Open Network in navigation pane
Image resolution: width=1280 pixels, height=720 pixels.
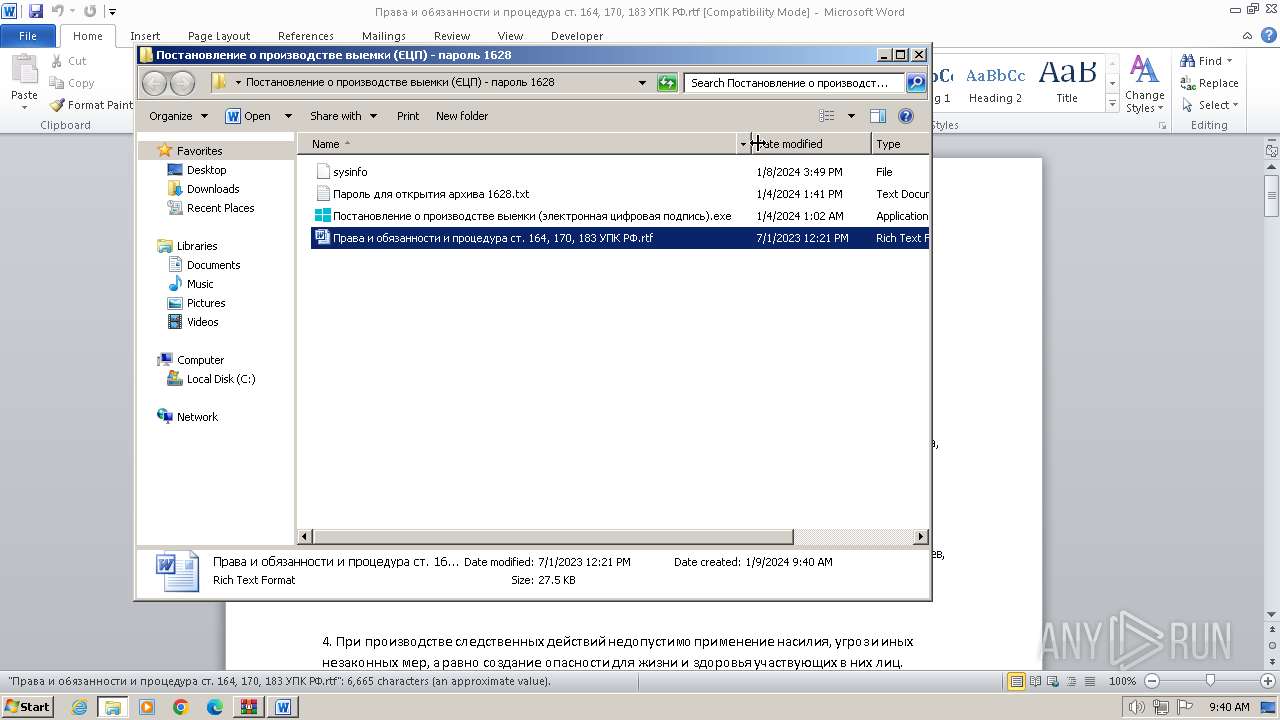[196, 417]
